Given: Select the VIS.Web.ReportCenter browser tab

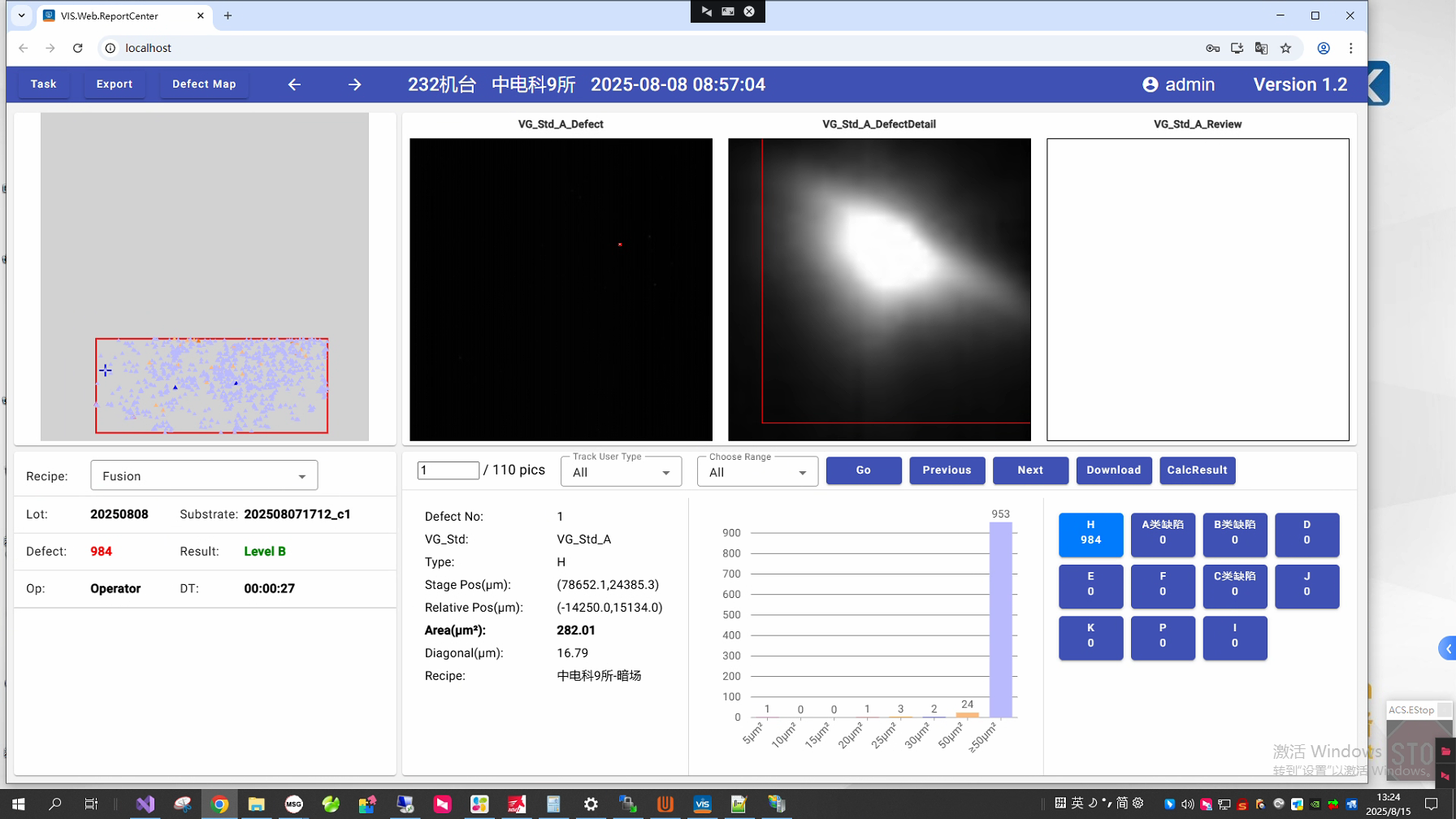Looking at the screenshot, I should [122, 15].
